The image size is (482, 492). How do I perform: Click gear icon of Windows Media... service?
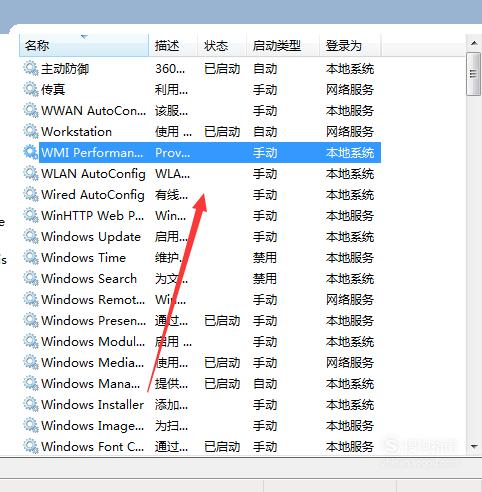coord(31,363)
